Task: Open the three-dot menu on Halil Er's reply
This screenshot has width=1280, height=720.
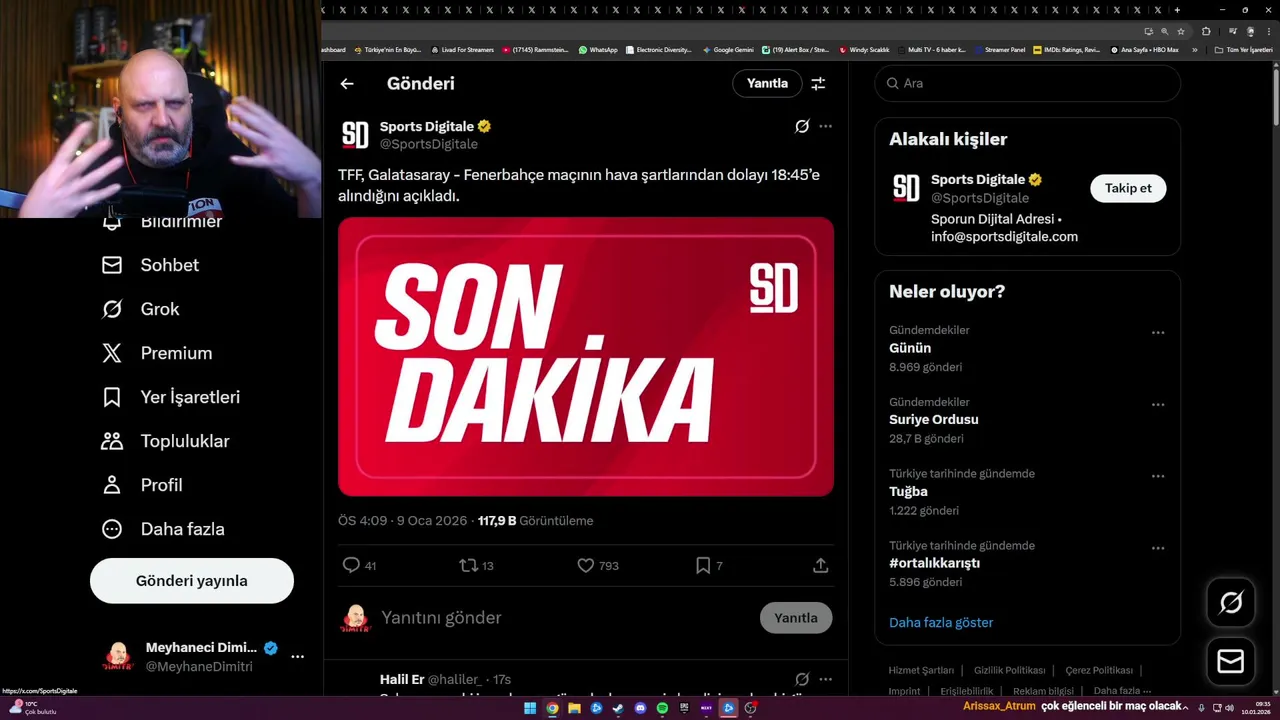Action: coord(825,679)
